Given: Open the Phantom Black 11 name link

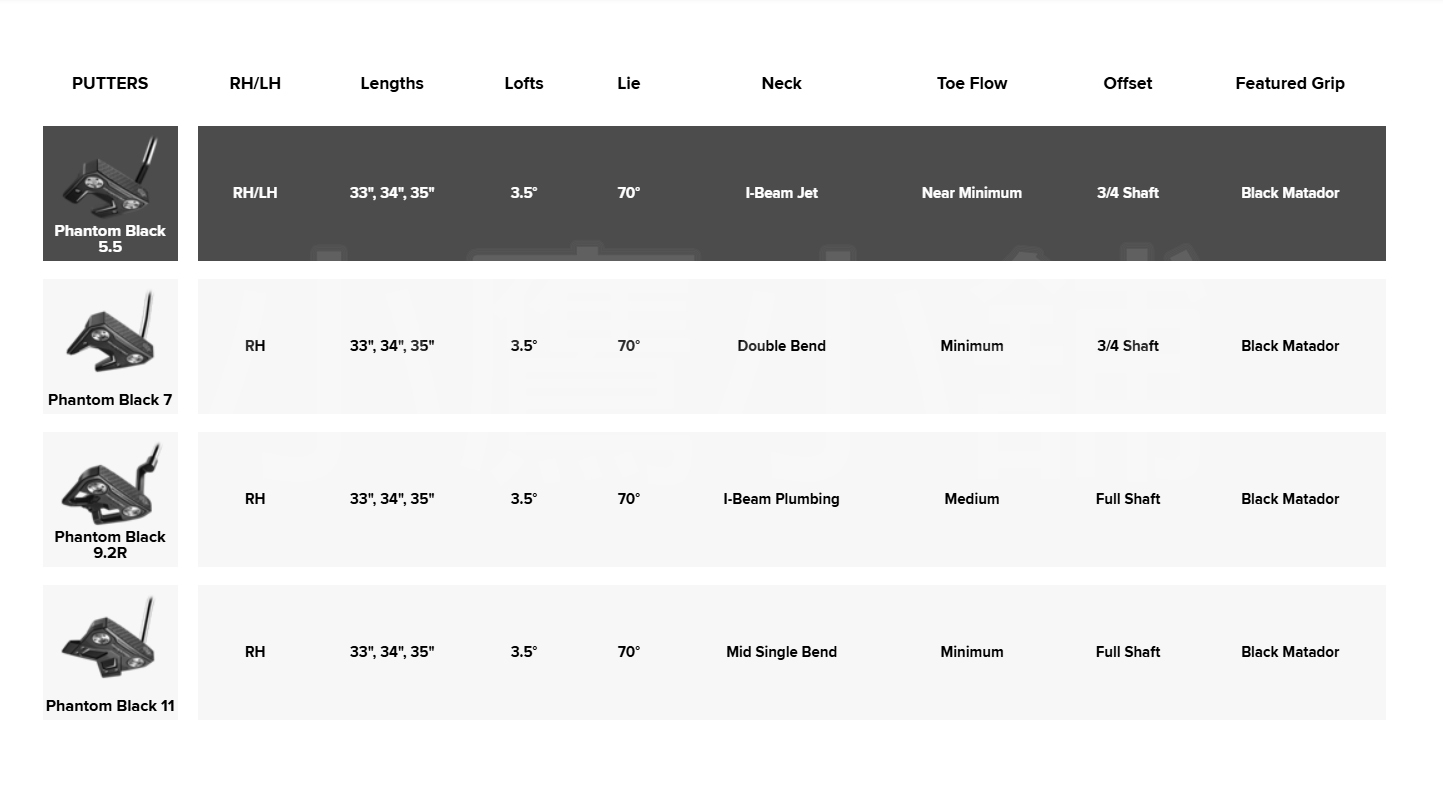Looking at the screenshot, I should [x=110, y=706].
